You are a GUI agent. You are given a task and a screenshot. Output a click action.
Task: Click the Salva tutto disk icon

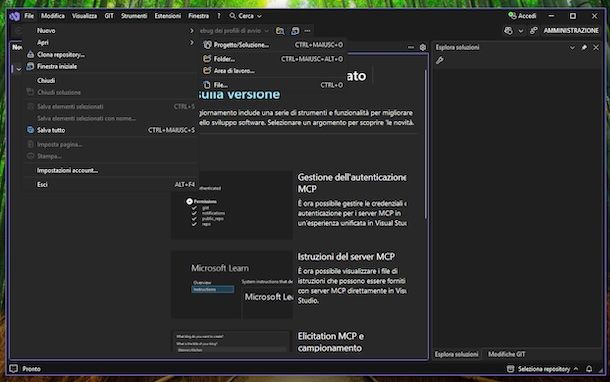(x=30, y=130)
